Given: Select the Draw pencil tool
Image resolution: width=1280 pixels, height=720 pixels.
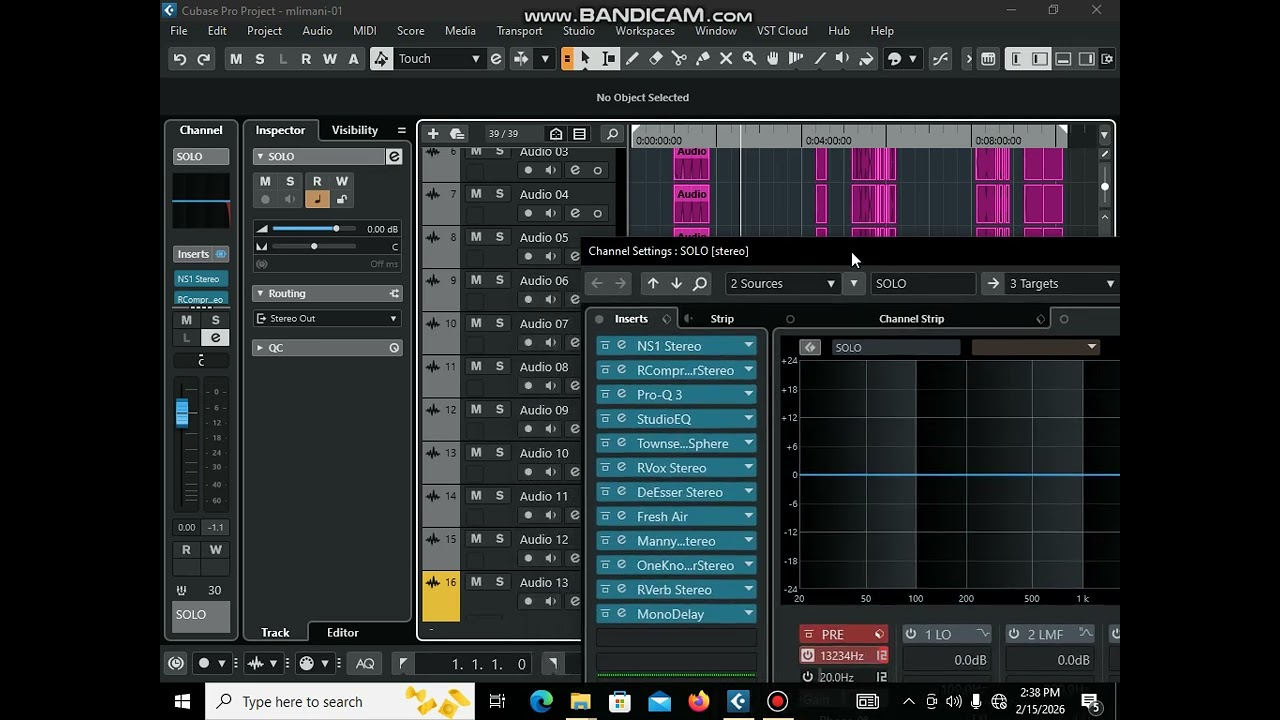Looking at the screenshot, I should 632,59.
